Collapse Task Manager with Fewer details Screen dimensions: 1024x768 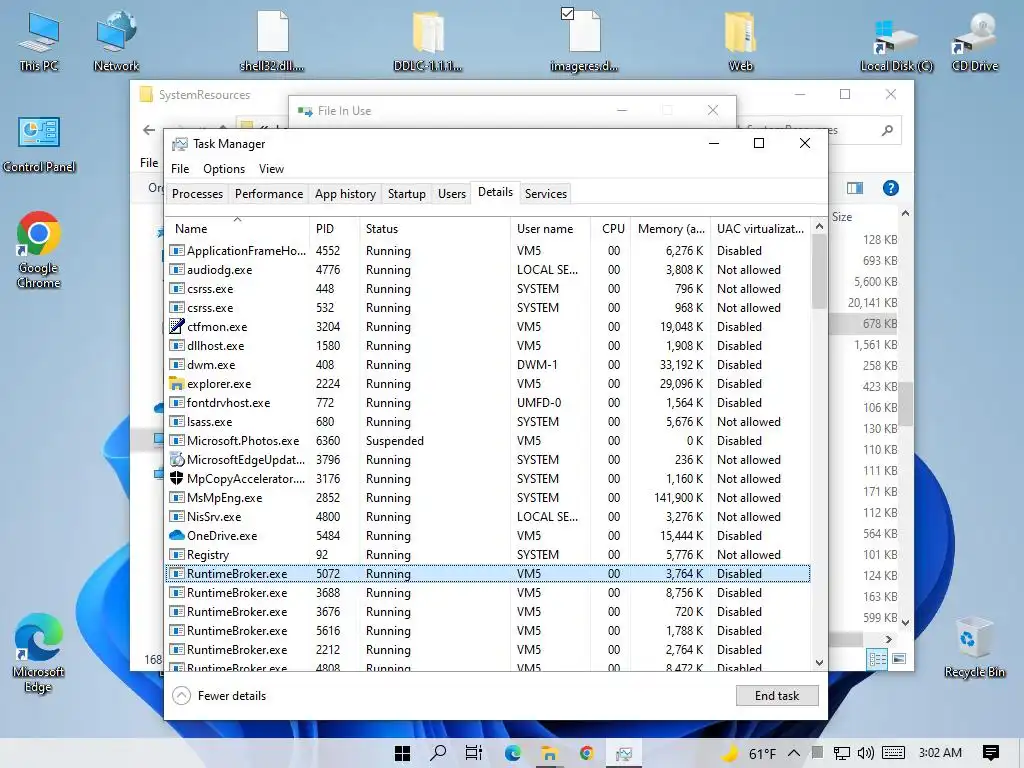(219, 696)
